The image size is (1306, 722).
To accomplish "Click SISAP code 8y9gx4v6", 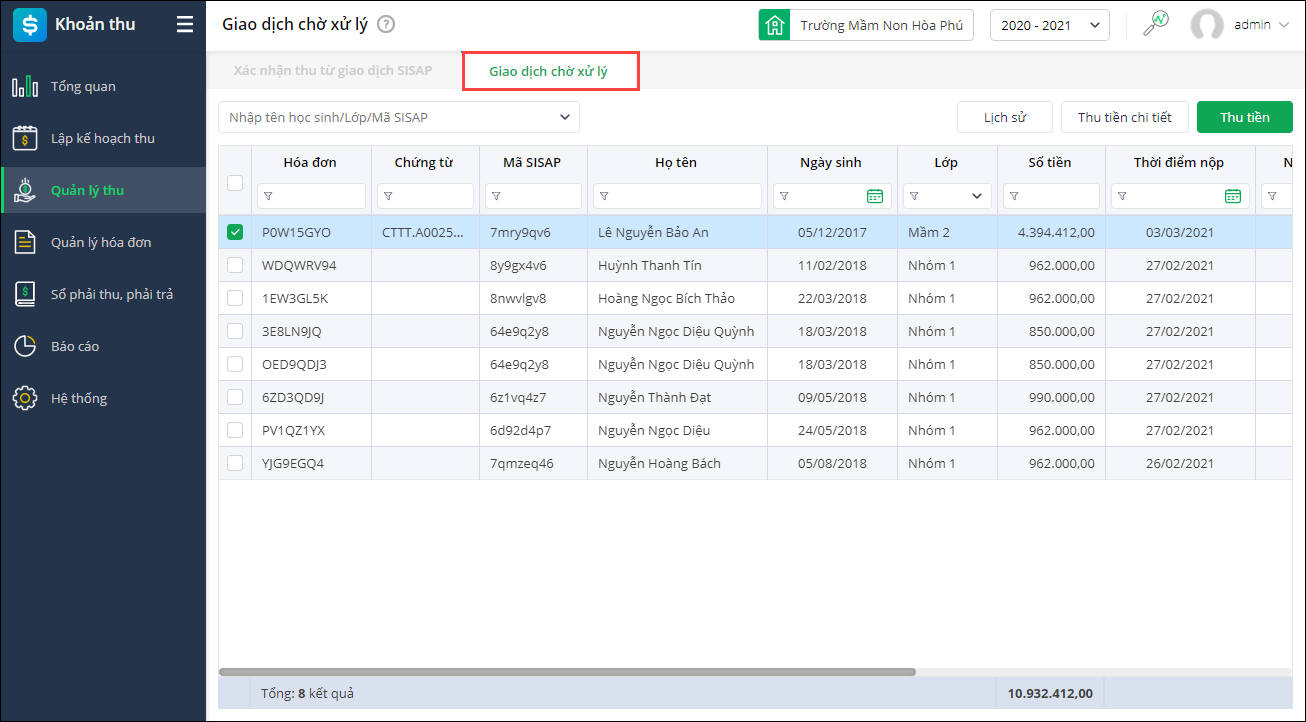I will (x=518, y=265).
